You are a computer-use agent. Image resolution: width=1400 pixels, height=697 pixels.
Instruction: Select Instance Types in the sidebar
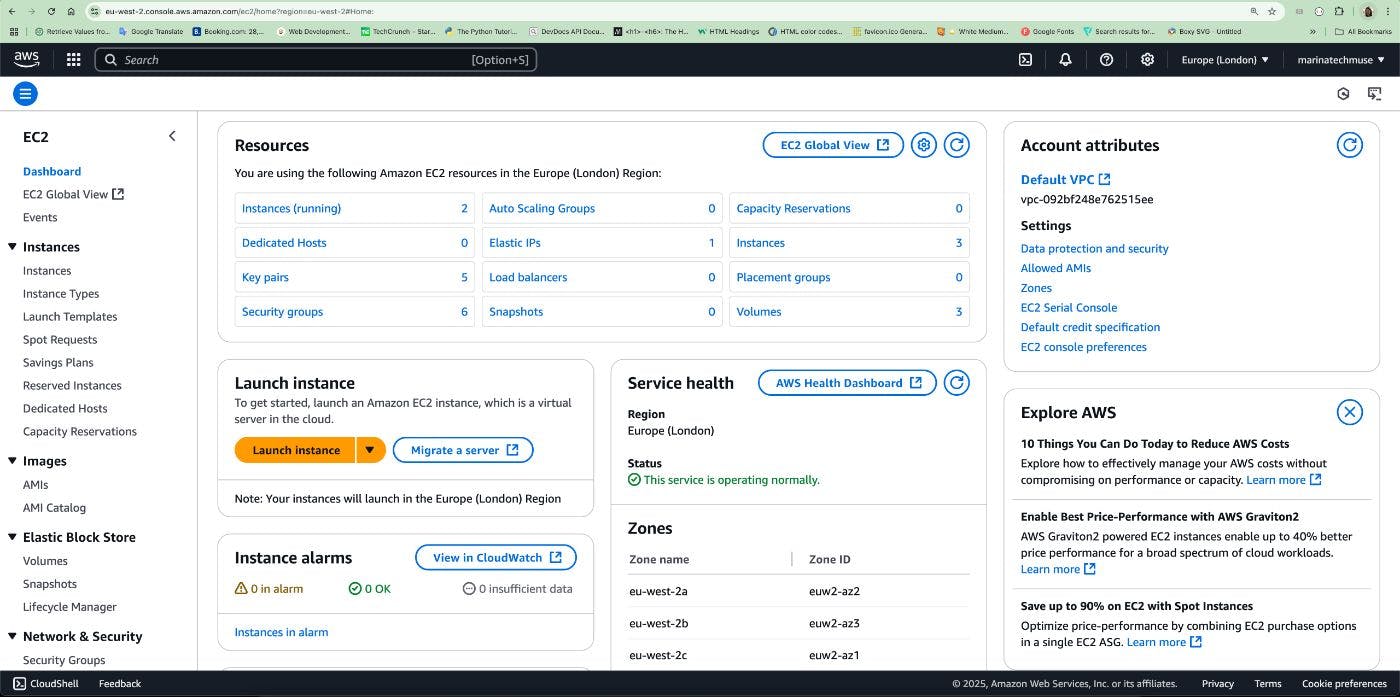61,293
